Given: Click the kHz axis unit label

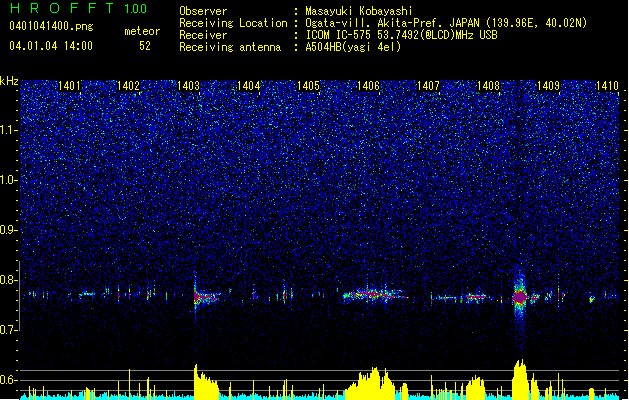Looking at the screenshot, I should (9, 81).
